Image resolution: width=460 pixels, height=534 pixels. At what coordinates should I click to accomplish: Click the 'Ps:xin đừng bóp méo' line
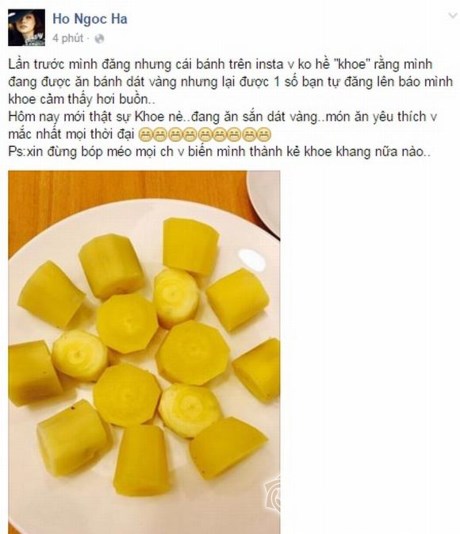[x=220, y=152]
